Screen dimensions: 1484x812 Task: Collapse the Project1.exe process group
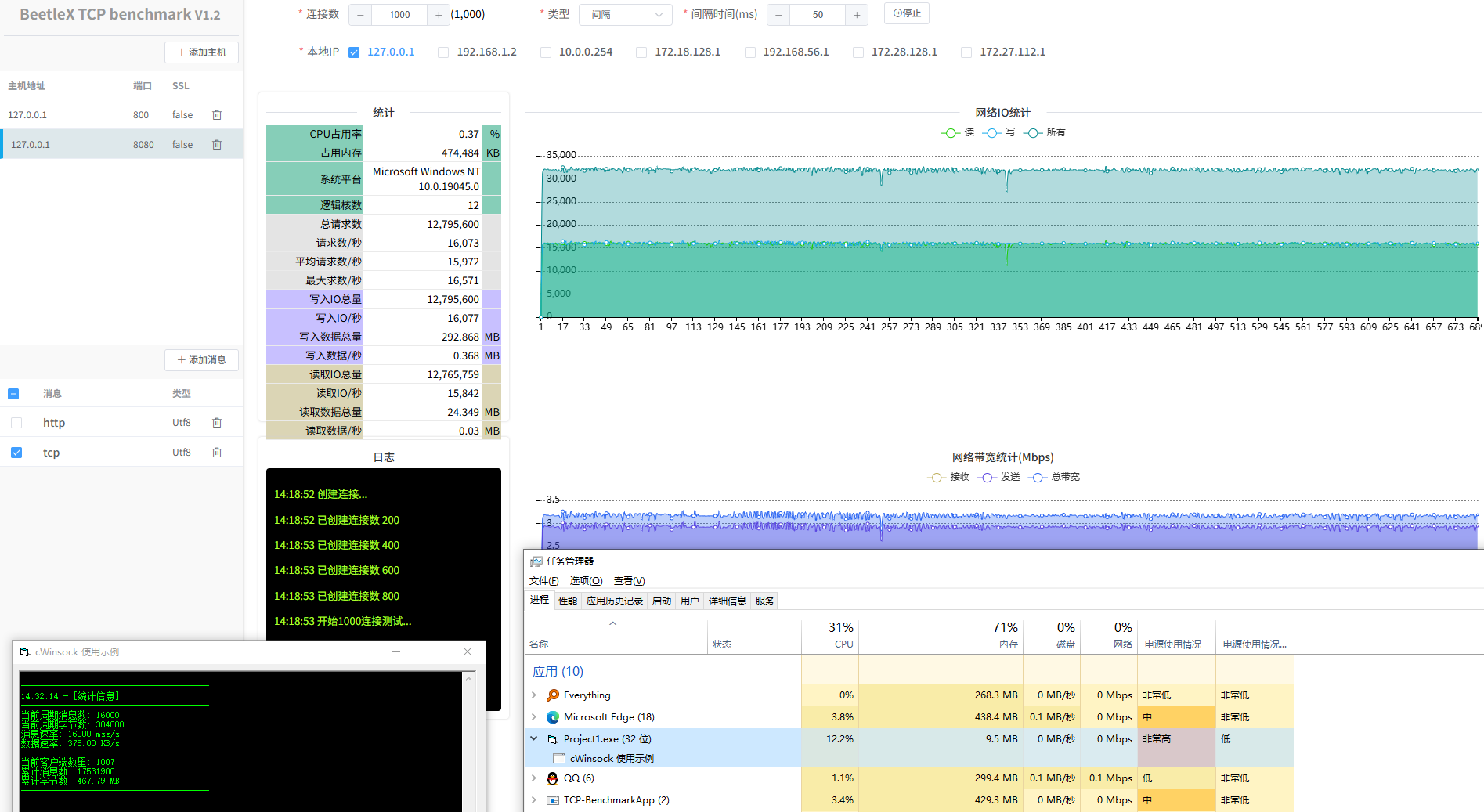(x=534, y=738)
